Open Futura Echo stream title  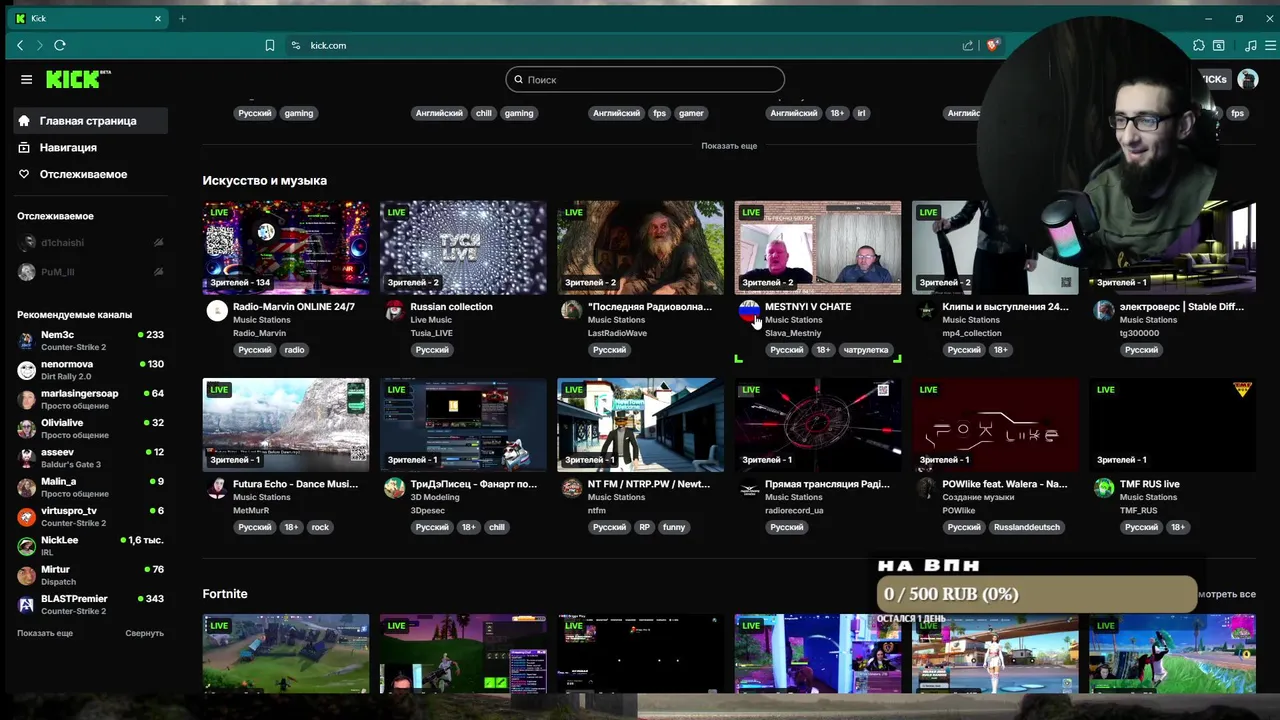click(x=295, y=484)
